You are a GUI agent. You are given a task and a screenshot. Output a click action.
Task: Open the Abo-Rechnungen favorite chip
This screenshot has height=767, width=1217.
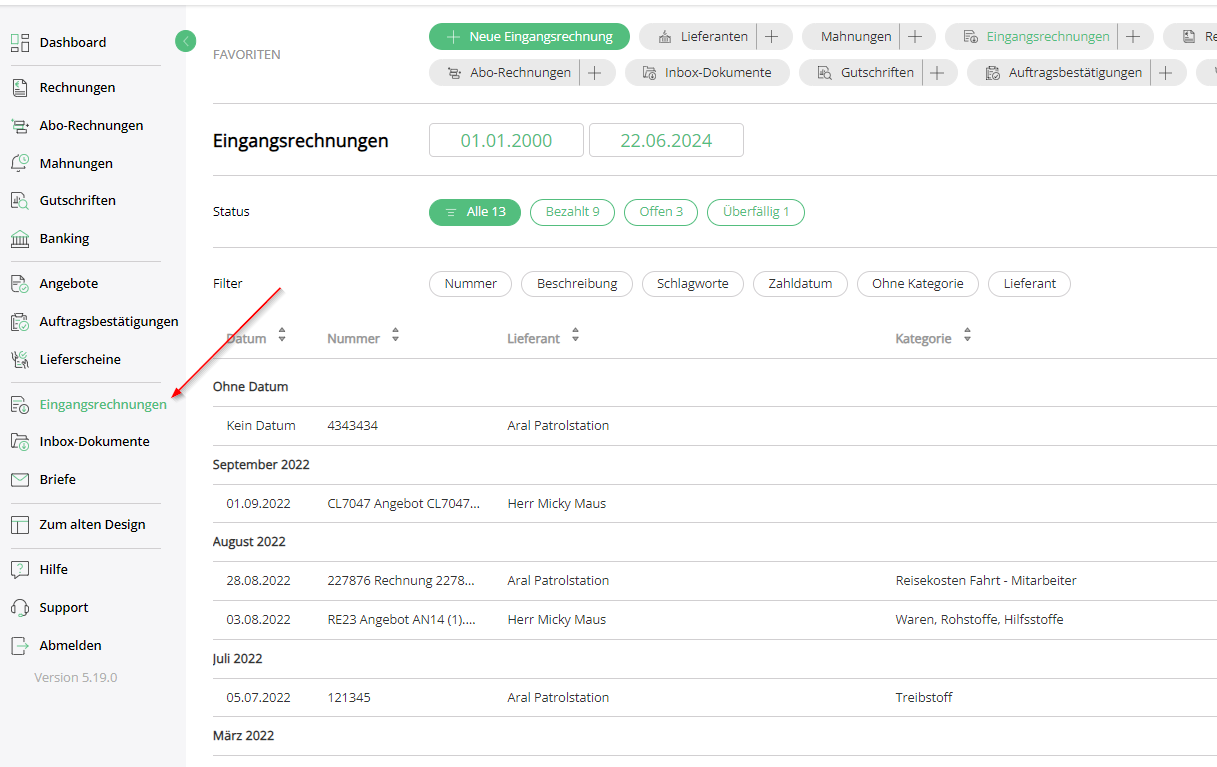[505, 72]
